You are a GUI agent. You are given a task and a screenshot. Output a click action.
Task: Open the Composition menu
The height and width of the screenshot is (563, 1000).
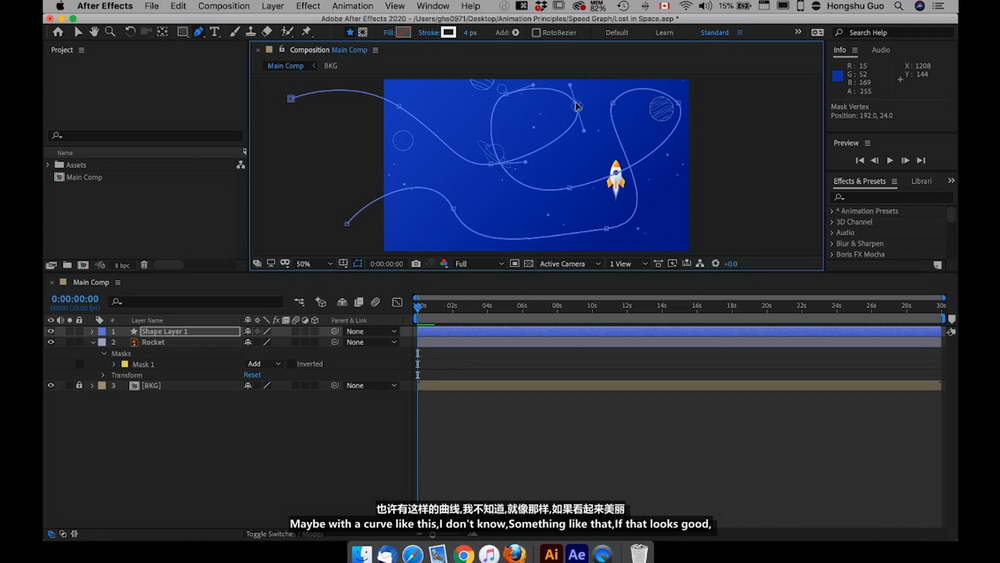pos(223,6)
